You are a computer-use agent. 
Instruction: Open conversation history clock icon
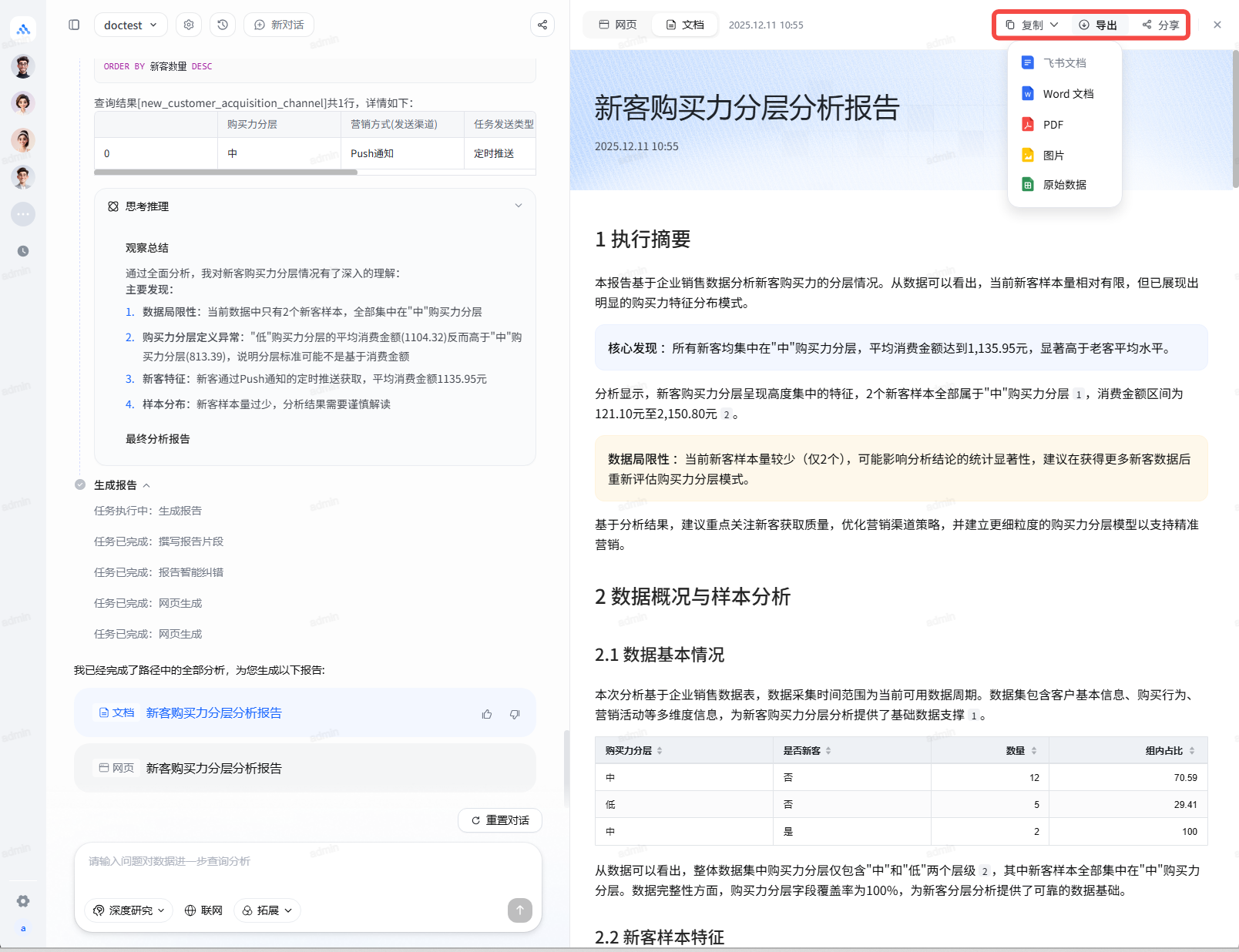point(223,25)
